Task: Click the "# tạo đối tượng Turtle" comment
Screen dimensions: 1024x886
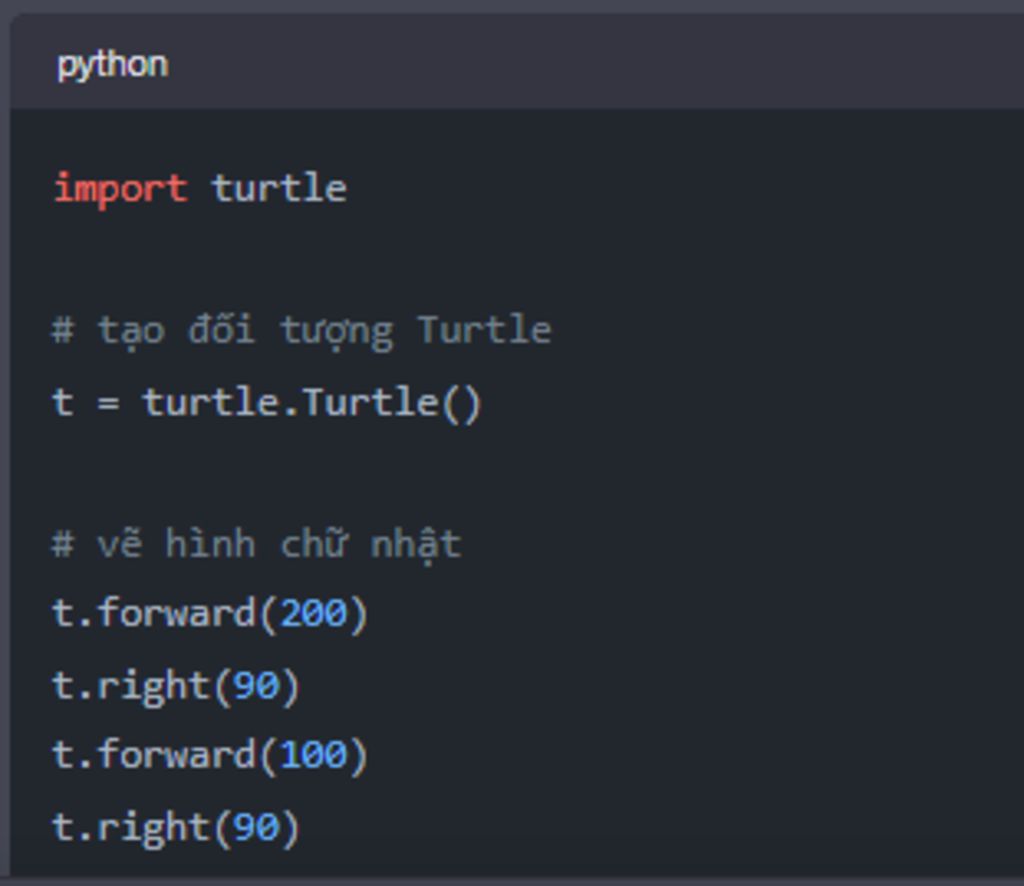Action: click(x=302, y=331)
